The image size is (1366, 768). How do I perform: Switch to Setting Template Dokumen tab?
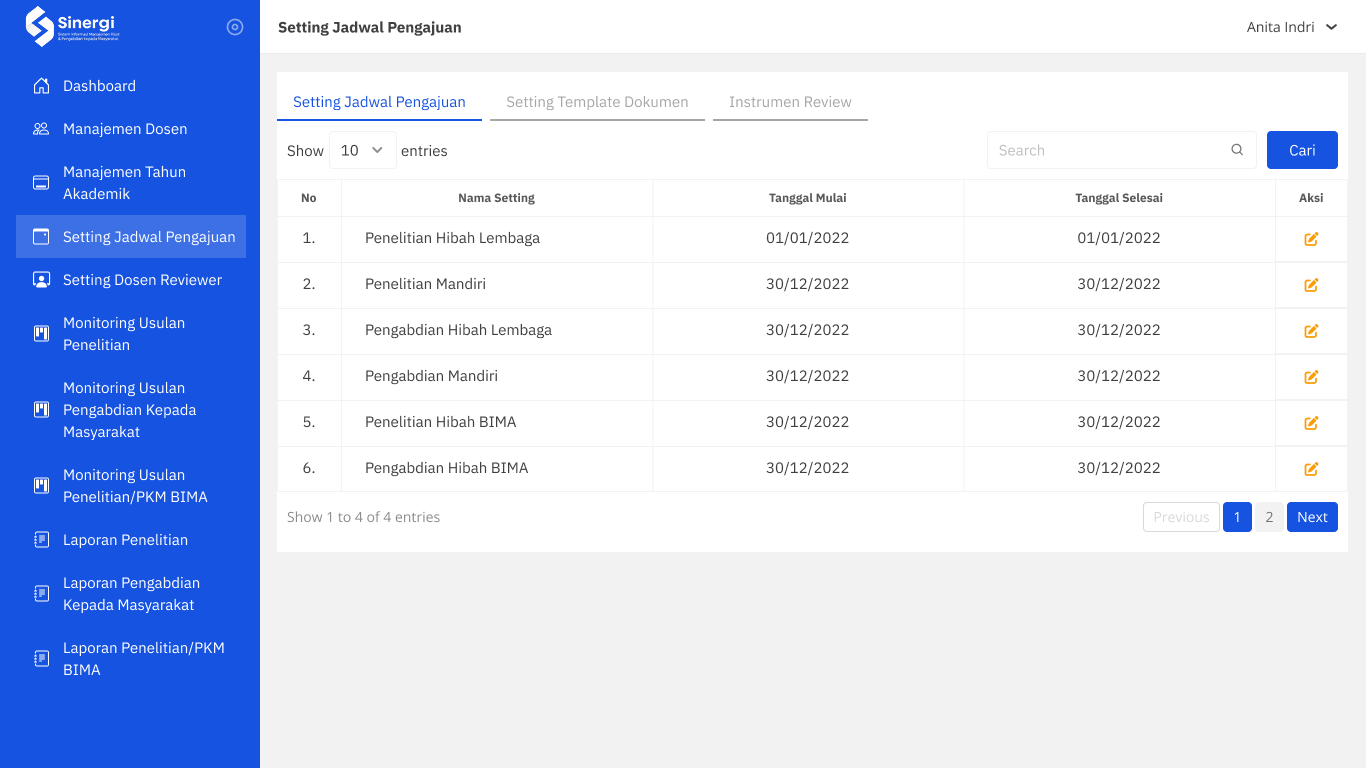[x=597, y=102]
